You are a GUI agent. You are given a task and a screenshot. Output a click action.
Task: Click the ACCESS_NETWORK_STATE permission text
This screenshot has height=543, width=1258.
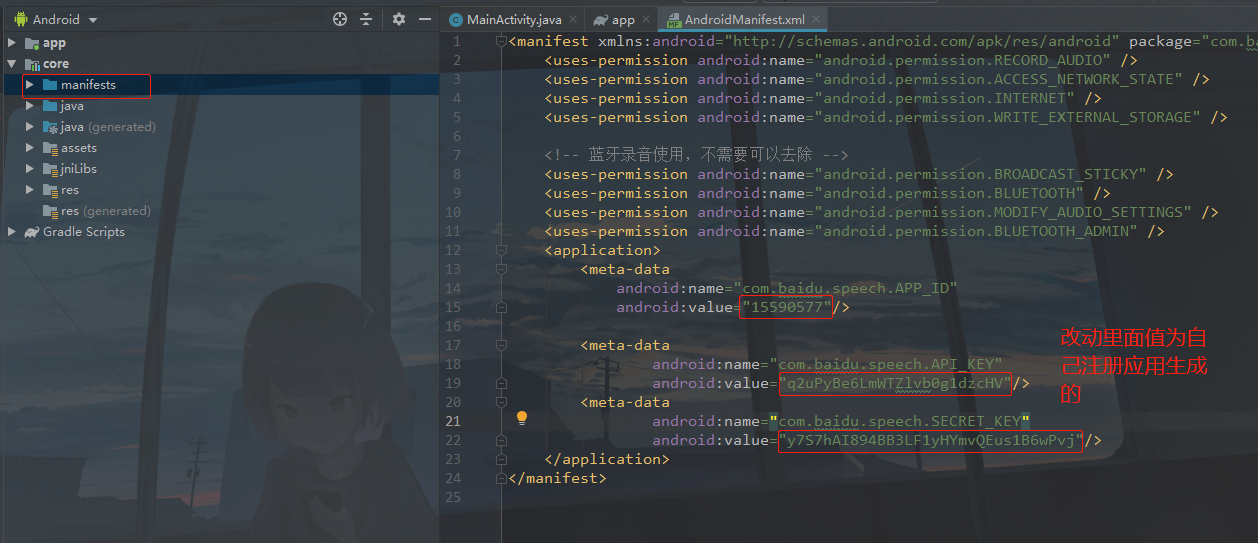coord(1002,79)
